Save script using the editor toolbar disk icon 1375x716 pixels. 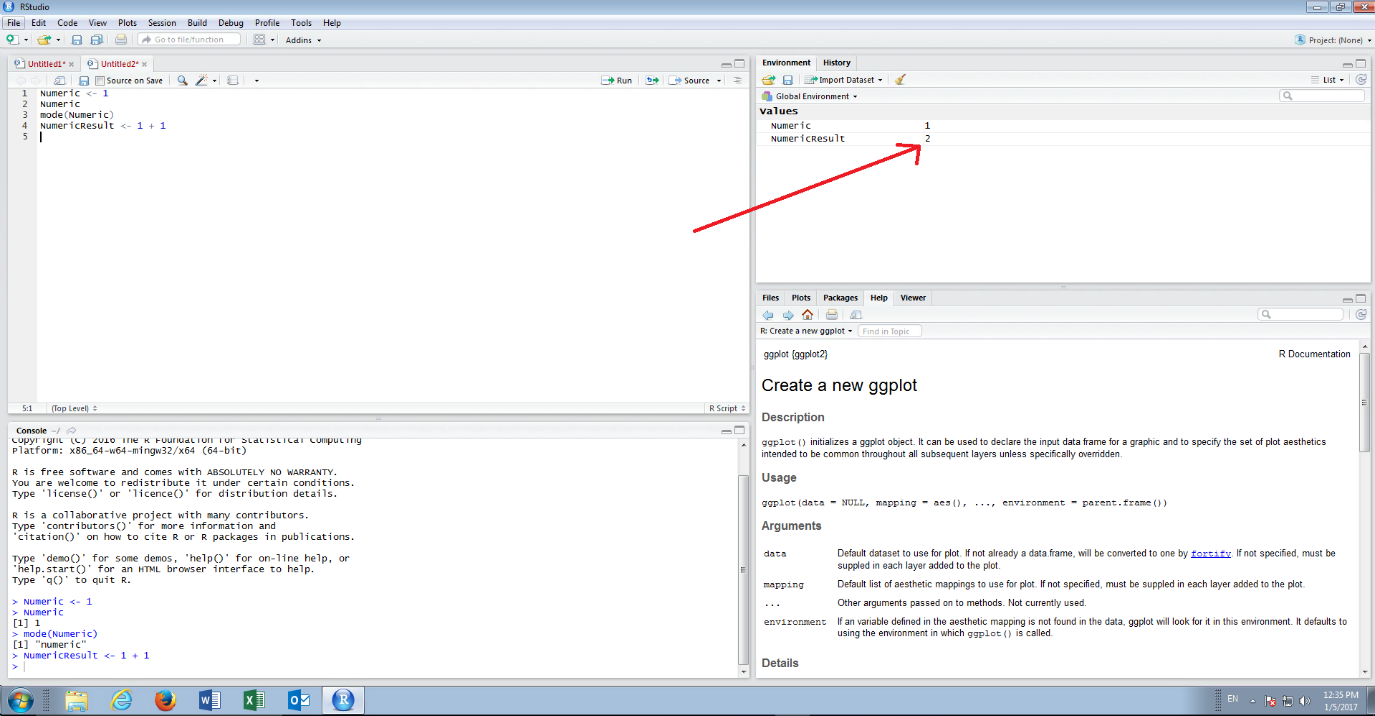84,80
